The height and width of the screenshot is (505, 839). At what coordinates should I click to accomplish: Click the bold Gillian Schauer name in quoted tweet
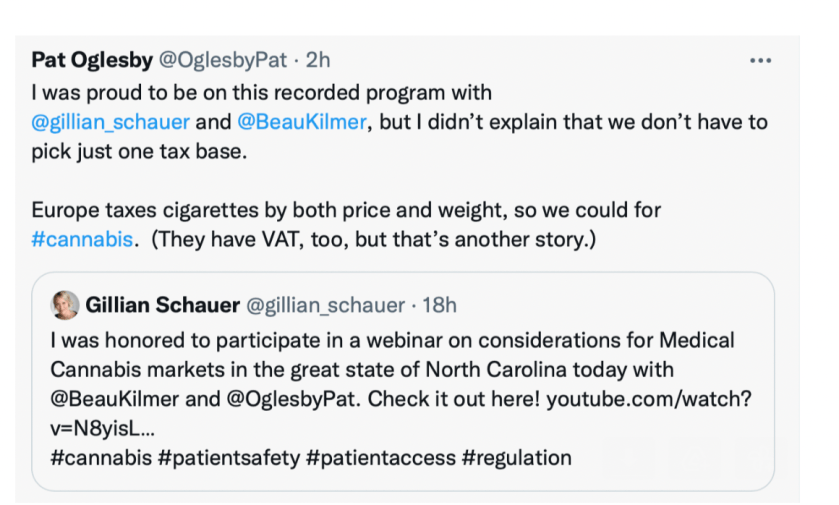point(162,305)
